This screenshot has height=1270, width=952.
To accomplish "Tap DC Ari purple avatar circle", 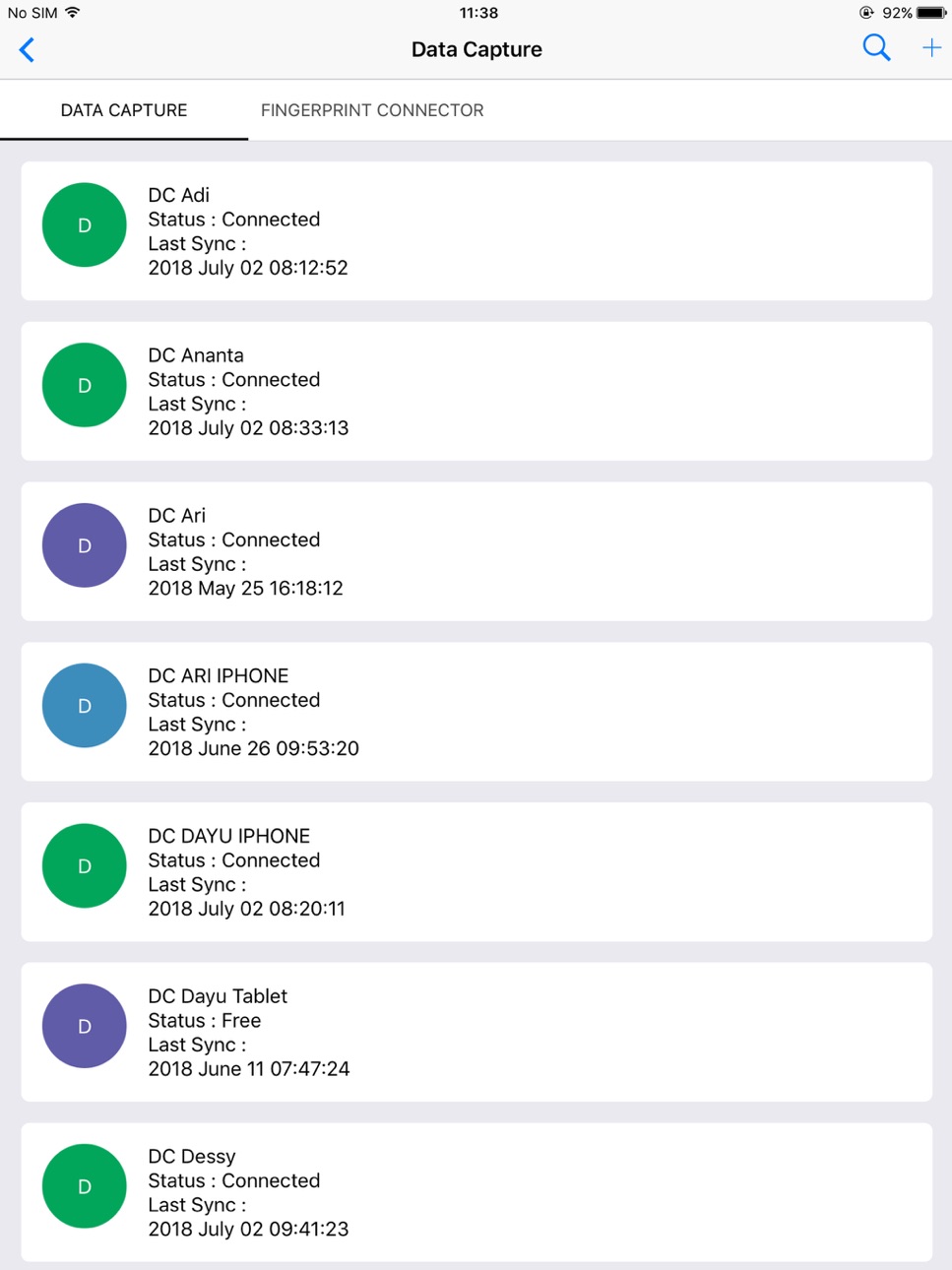I will [x=85, y=545].
